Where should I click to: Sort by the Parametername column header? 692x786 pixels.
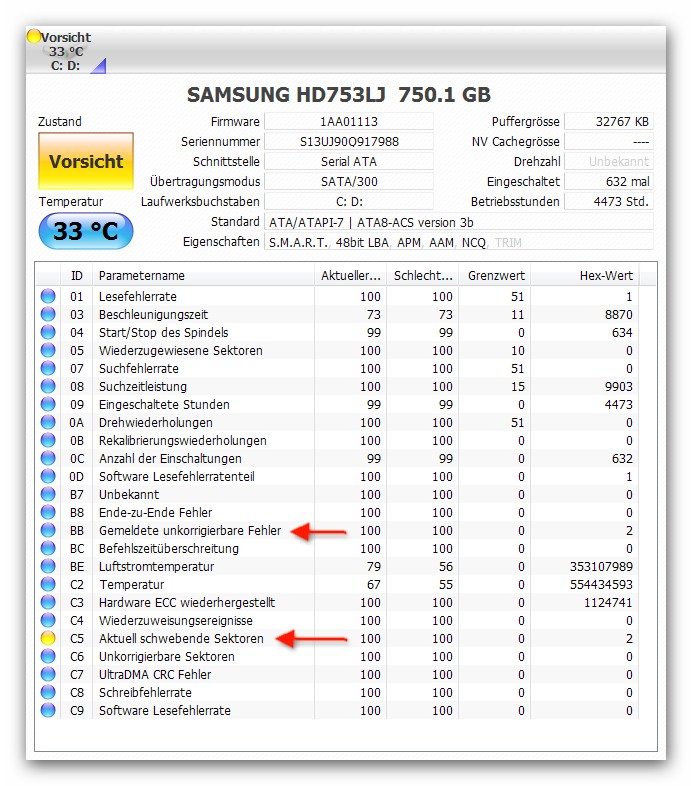coord(204,276)
